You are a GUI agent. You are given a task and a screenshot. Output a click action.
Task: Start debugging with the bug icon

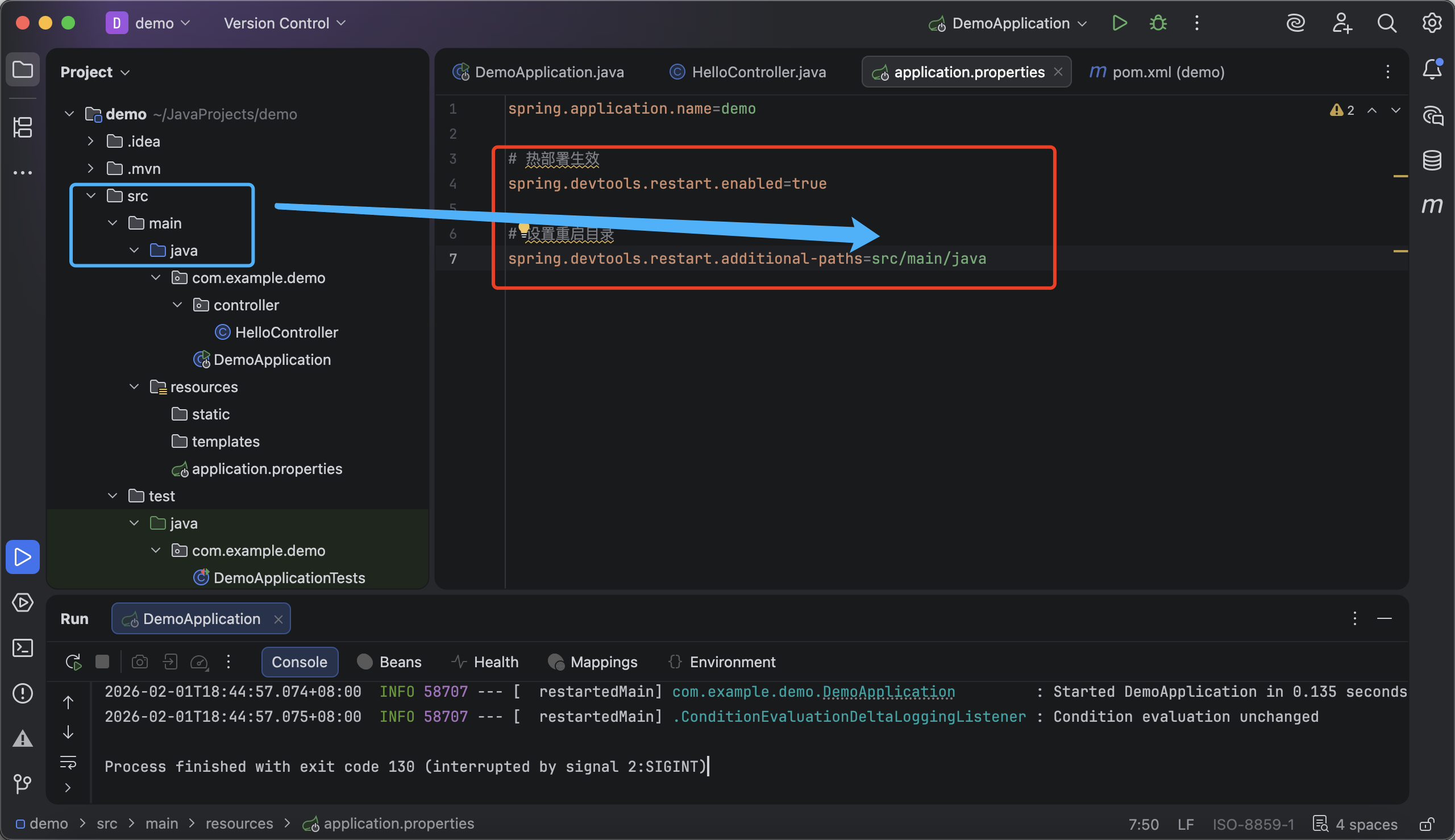coord(1158,23)
